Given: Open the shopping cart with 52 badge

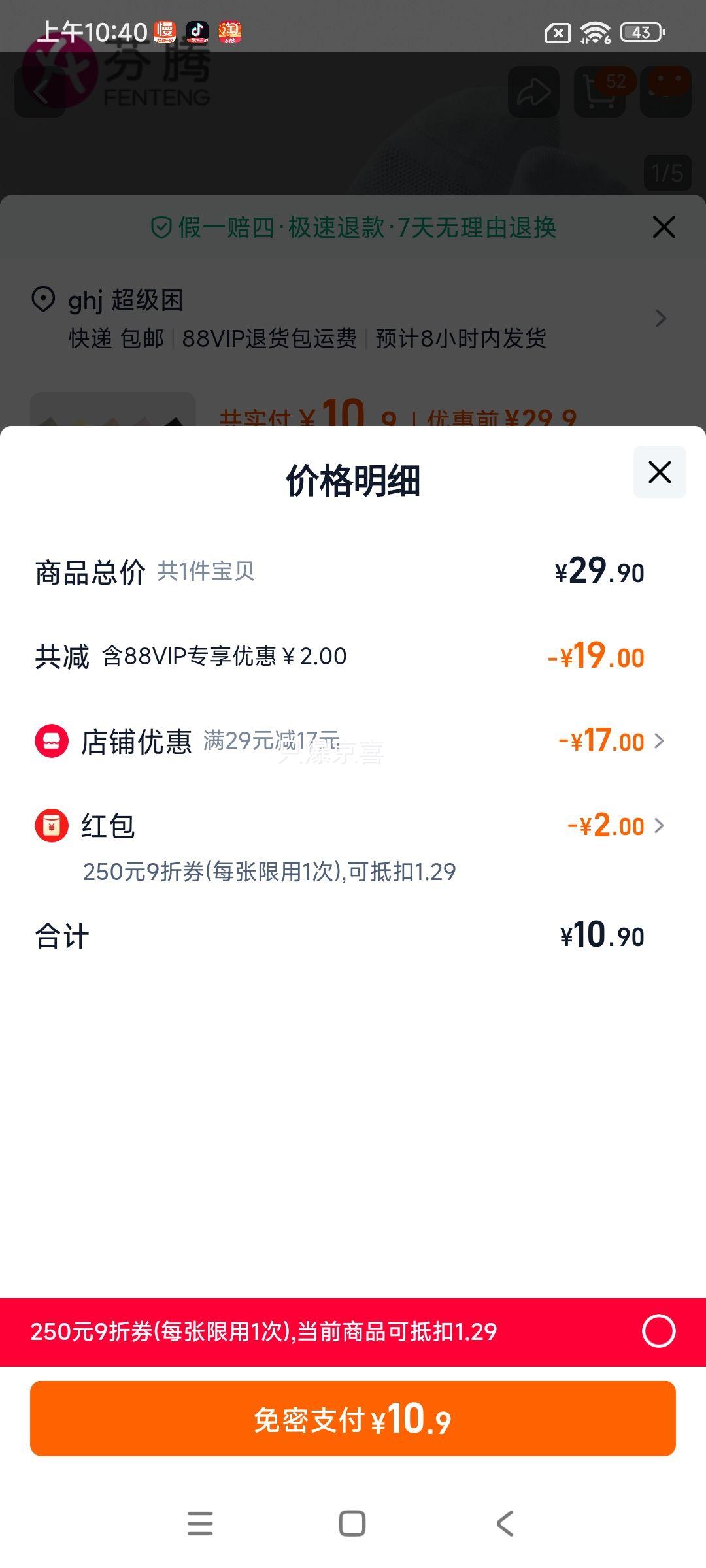Looking at the screenshot, I should (600, 92).
